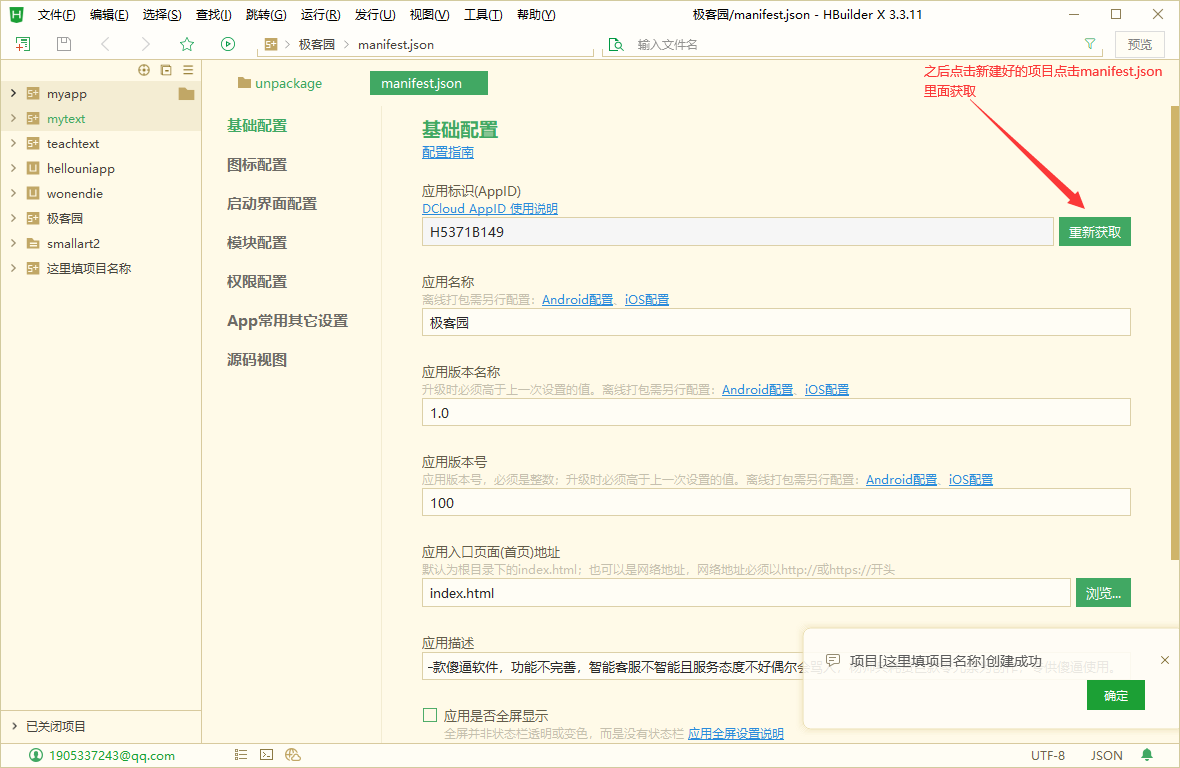The image size is (1180, 768).
Task: Open iOS配置 link under 应用版本号
Action: tap(971, 479)
